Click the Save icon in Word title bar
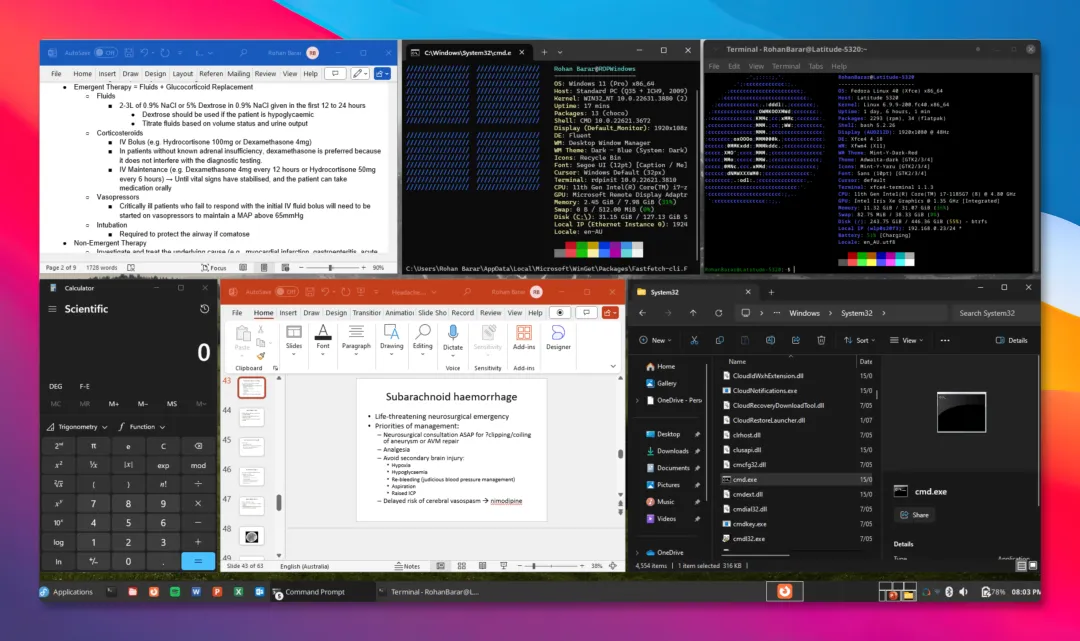Screen dimensions: 1080x641 pos(129,52)
